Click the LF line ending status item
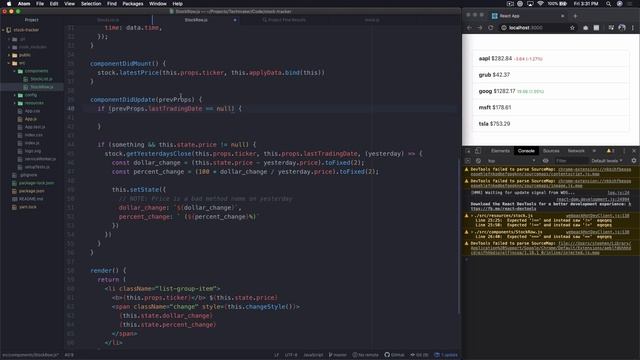Screen dimensions: 640x360 pos(276,355)
